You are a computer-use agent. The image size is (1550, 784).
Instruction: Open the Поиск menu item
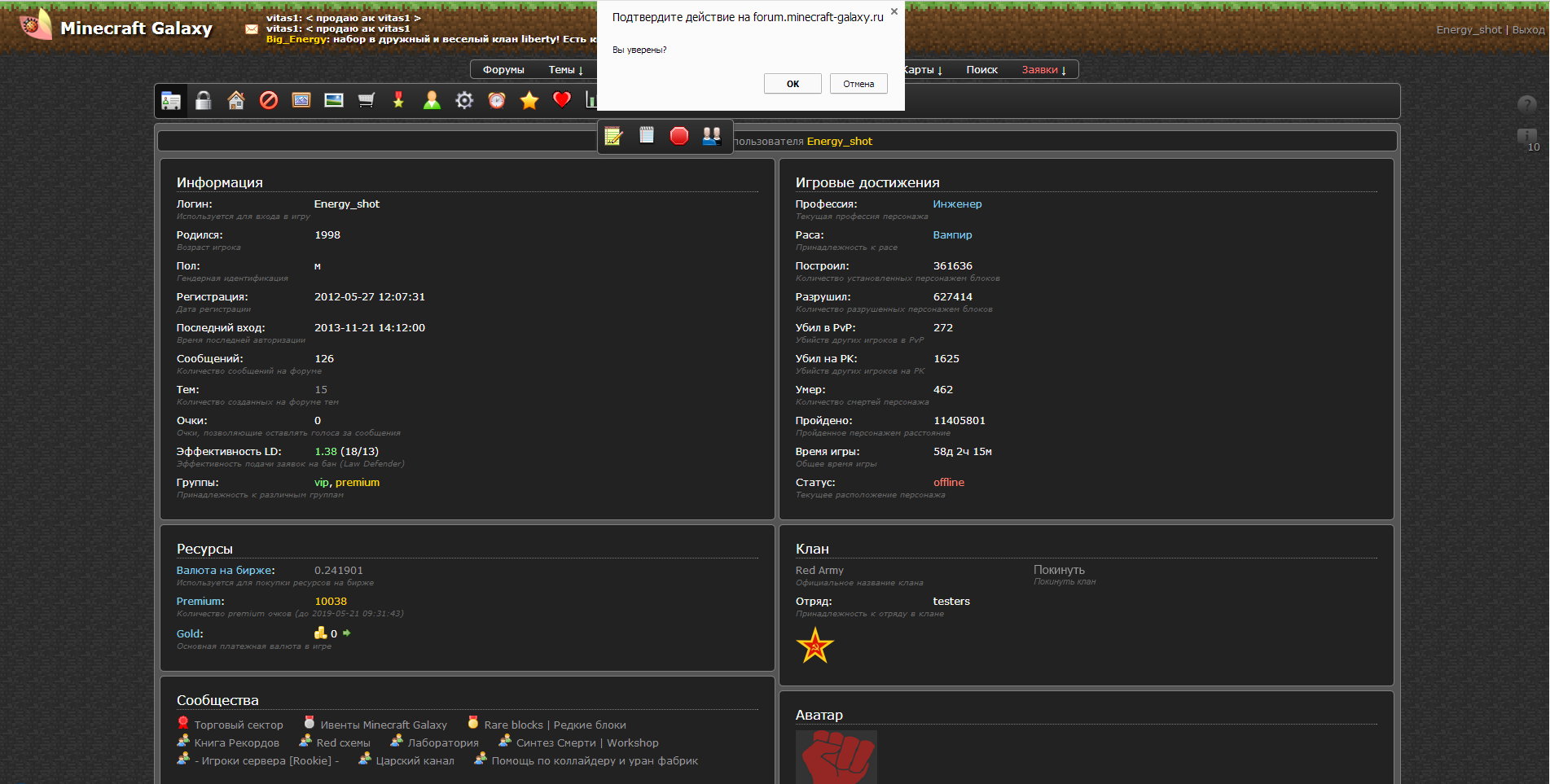[981, 70]
